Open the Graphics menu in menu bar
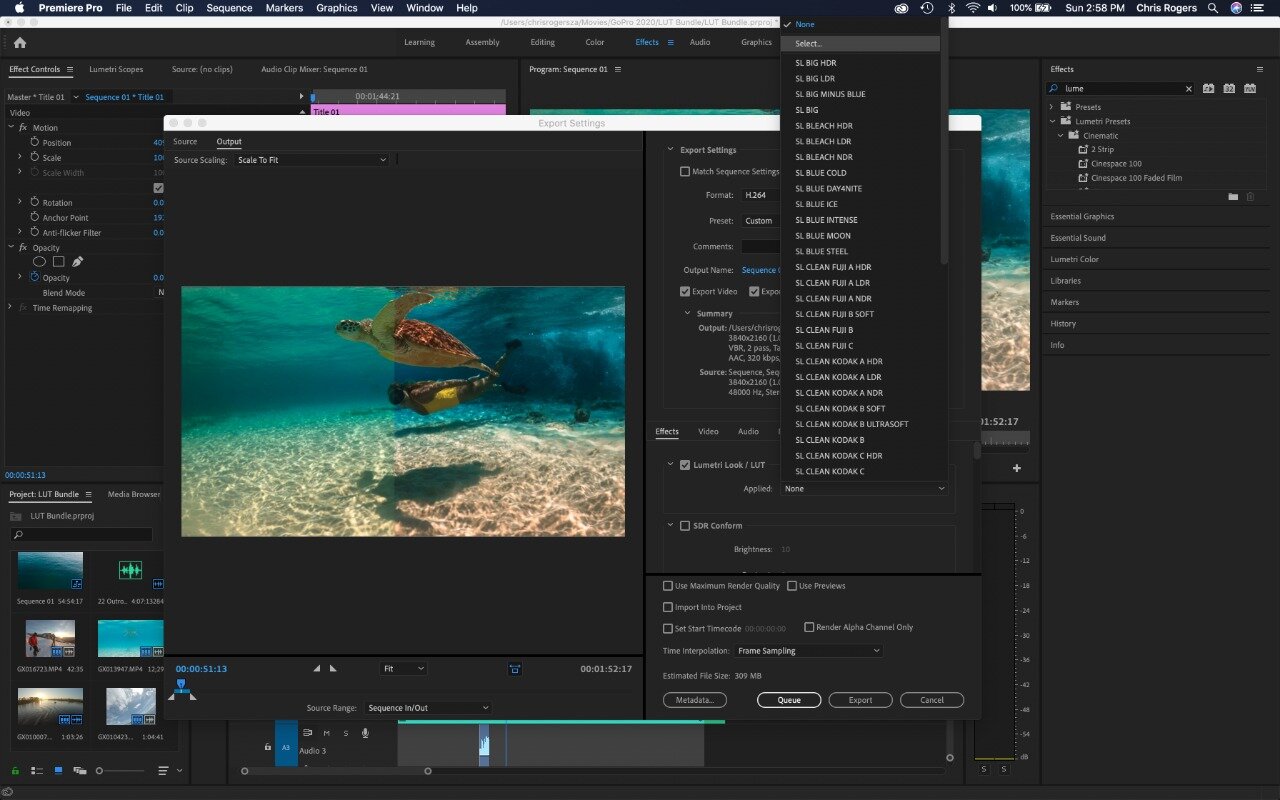The image size is (1280, 800). point(336,8)
